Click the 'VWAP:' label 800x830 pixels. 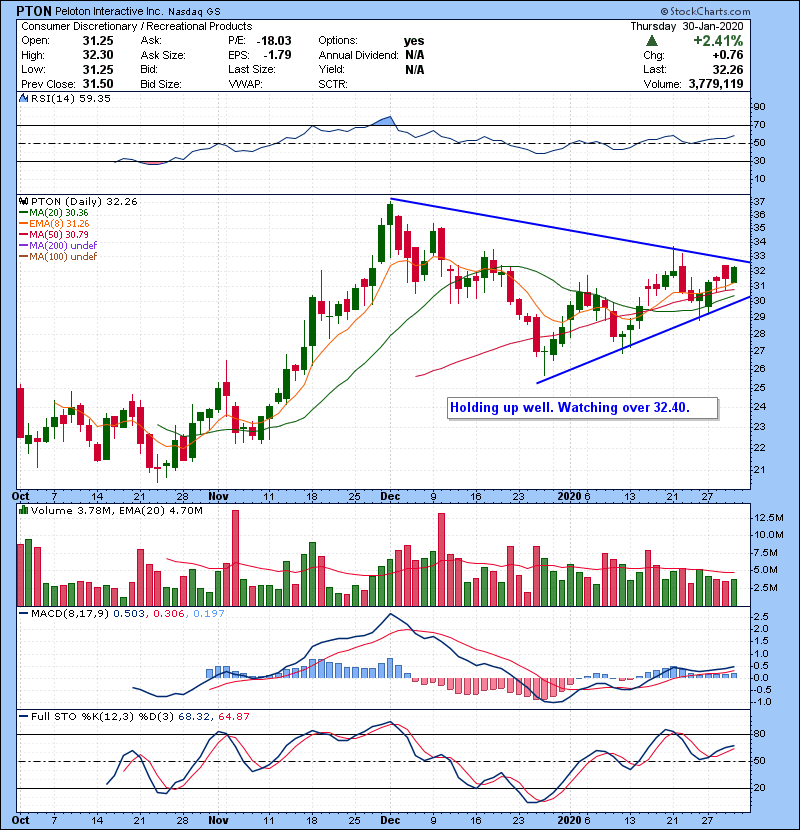[246, 84]
